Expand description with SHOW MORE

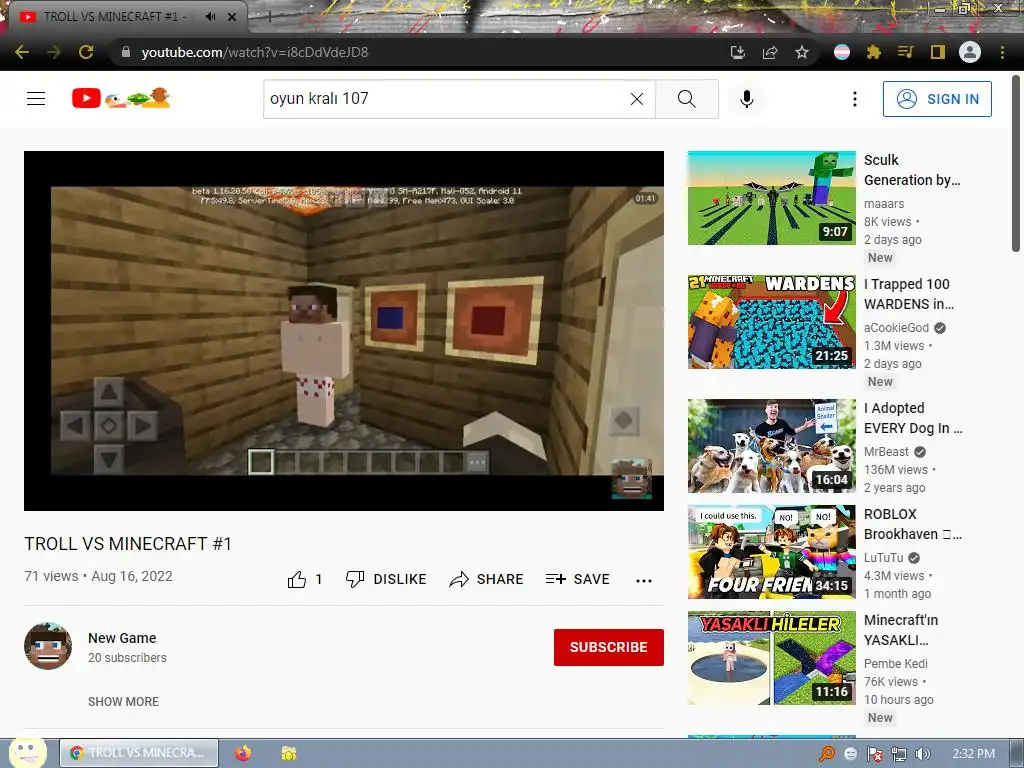(x=123, y=701)
